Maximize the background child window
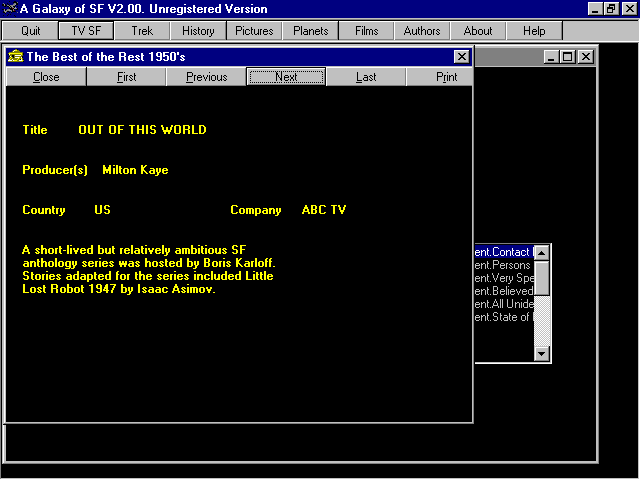640x480 pixels. 568,57
